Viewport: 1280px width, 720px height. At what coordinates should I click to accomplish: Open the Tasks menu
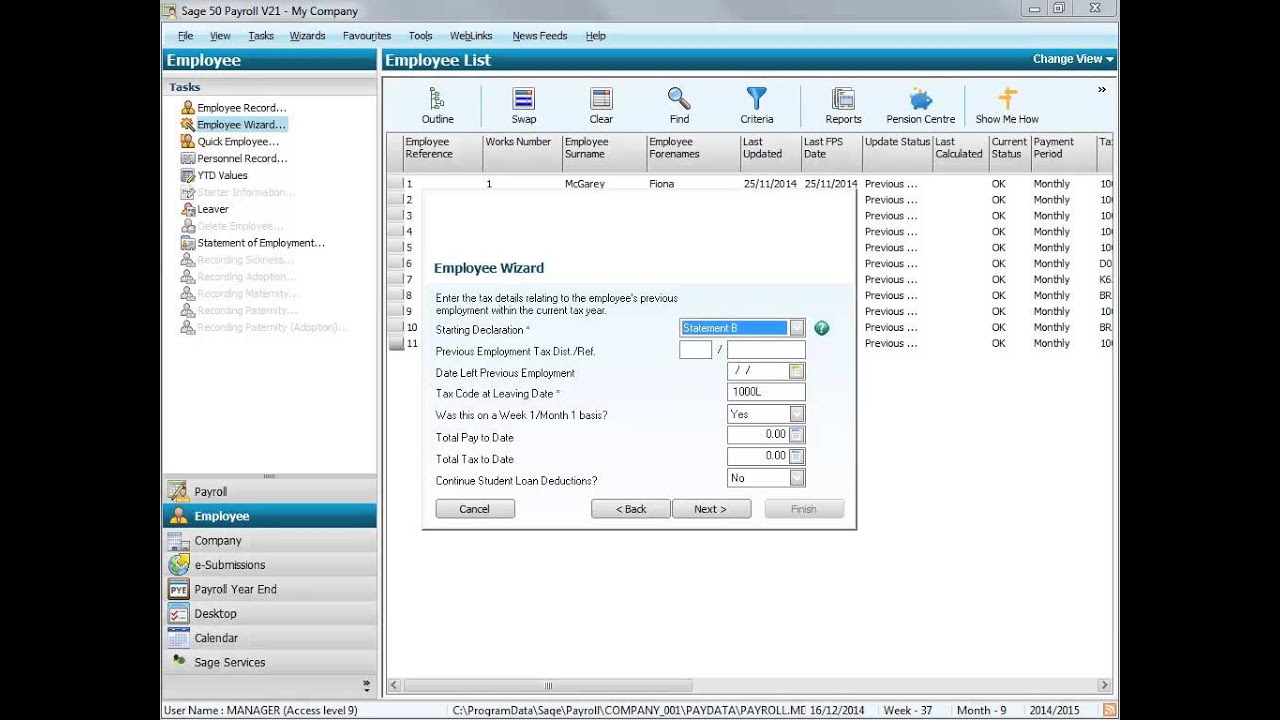click(261, 36)
